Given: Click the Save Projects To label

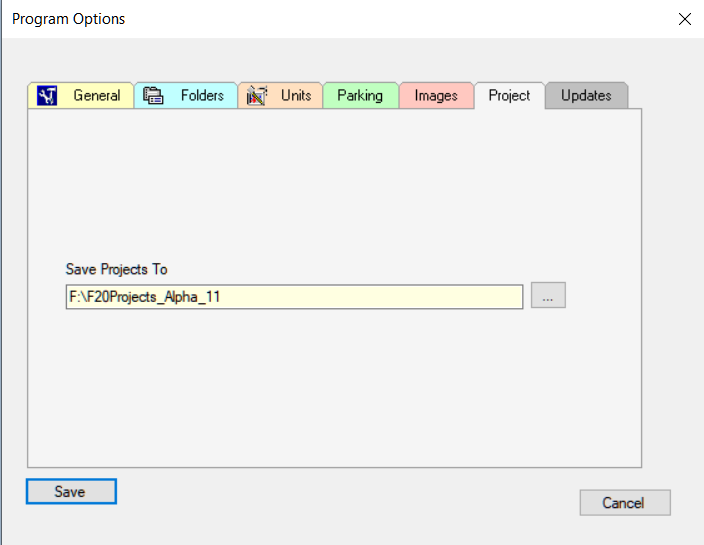Looking at the screenshot, I should (x=117, y=269).
